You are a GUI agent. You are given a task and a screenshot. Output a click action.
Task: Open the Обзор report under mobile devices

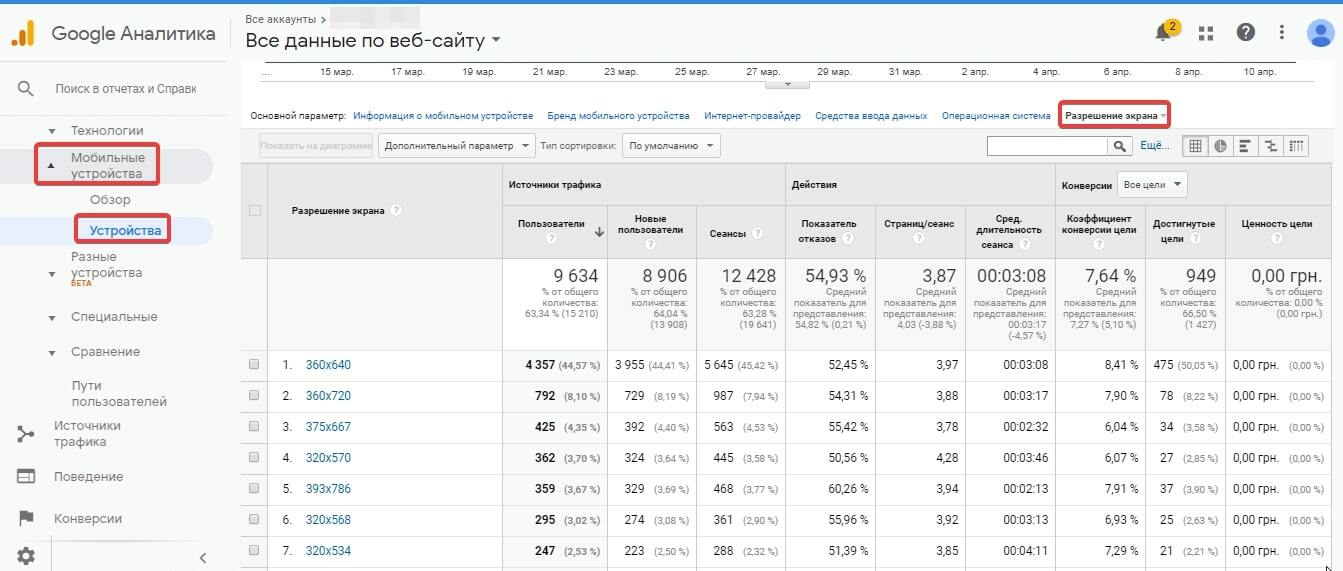coord(110,200)
